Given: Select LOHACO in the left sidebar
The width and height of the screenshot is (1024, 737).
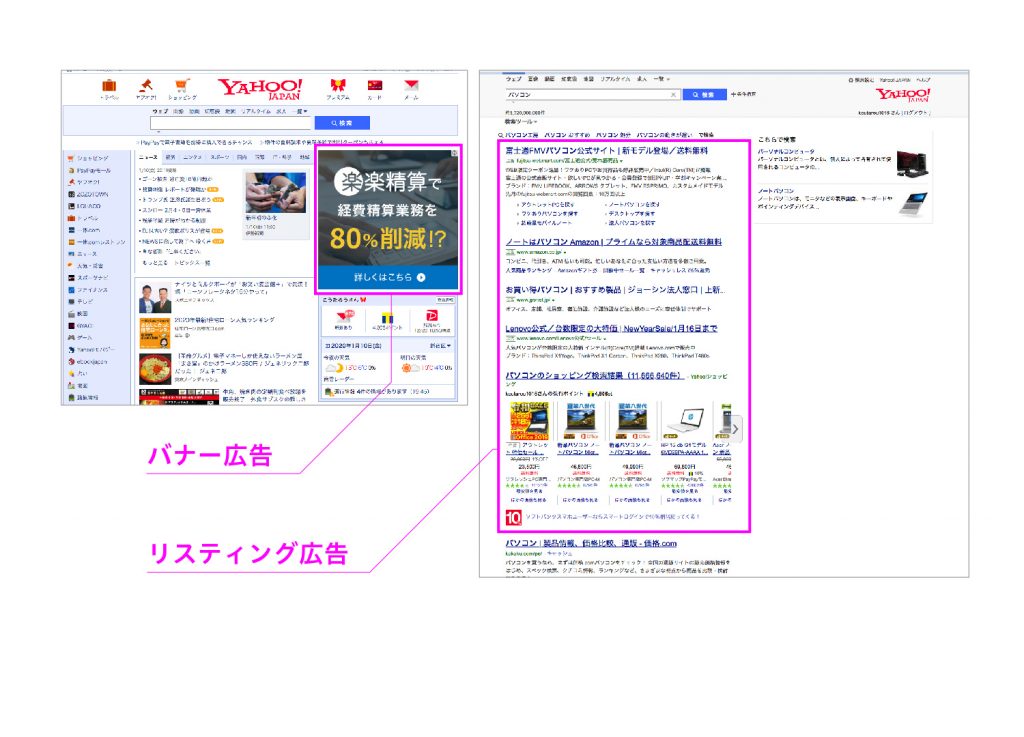Looking at the screenshot, I should 85,206.
